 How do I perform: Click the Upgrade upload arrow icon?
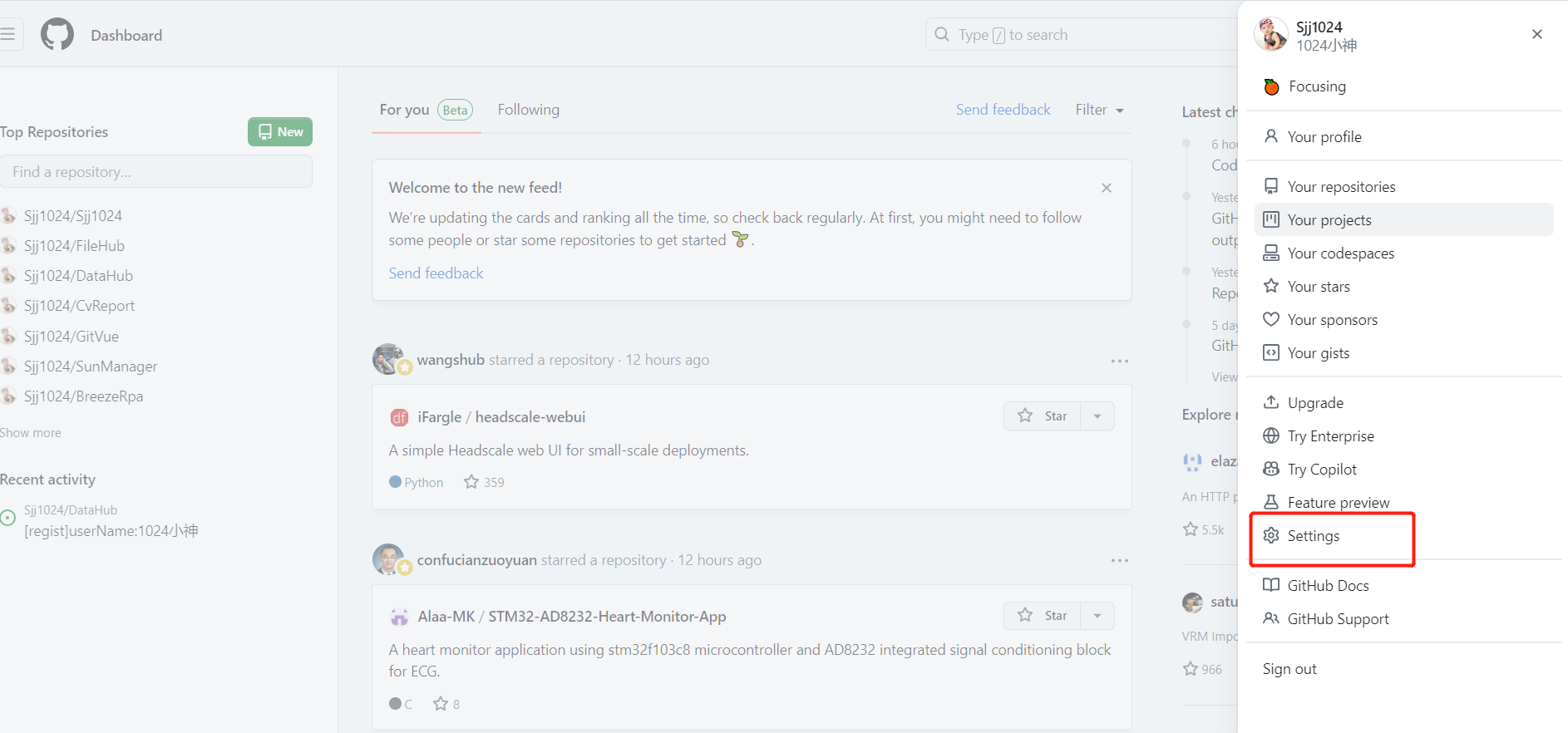(1271, 402)
